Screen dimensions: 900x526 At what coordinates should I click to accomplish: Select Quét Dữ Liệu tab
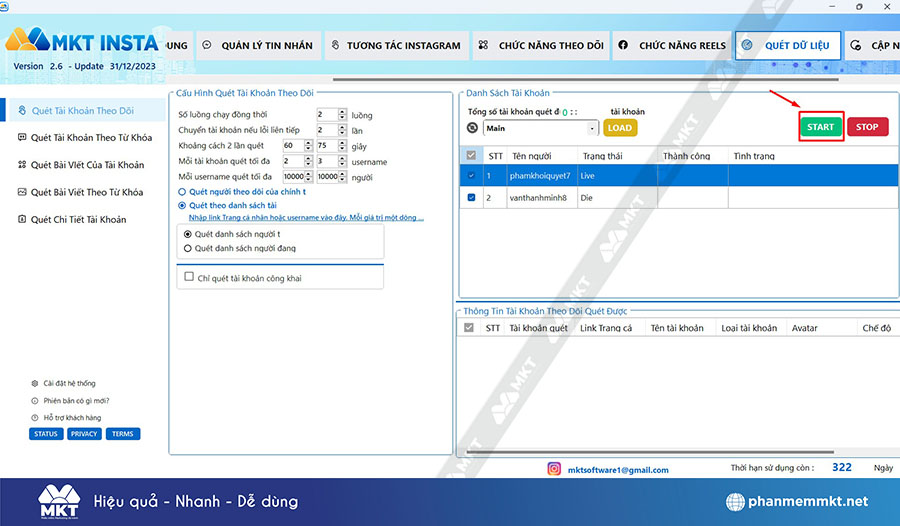788,45
